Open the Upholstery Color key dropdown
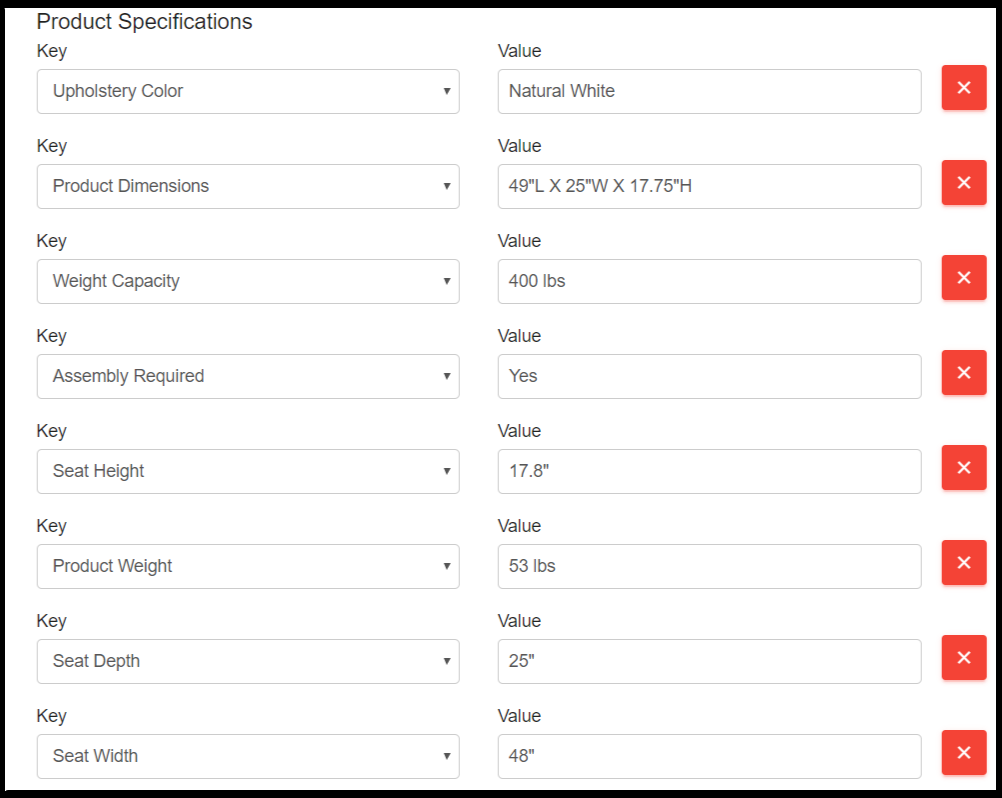 (x=248, y=91)
